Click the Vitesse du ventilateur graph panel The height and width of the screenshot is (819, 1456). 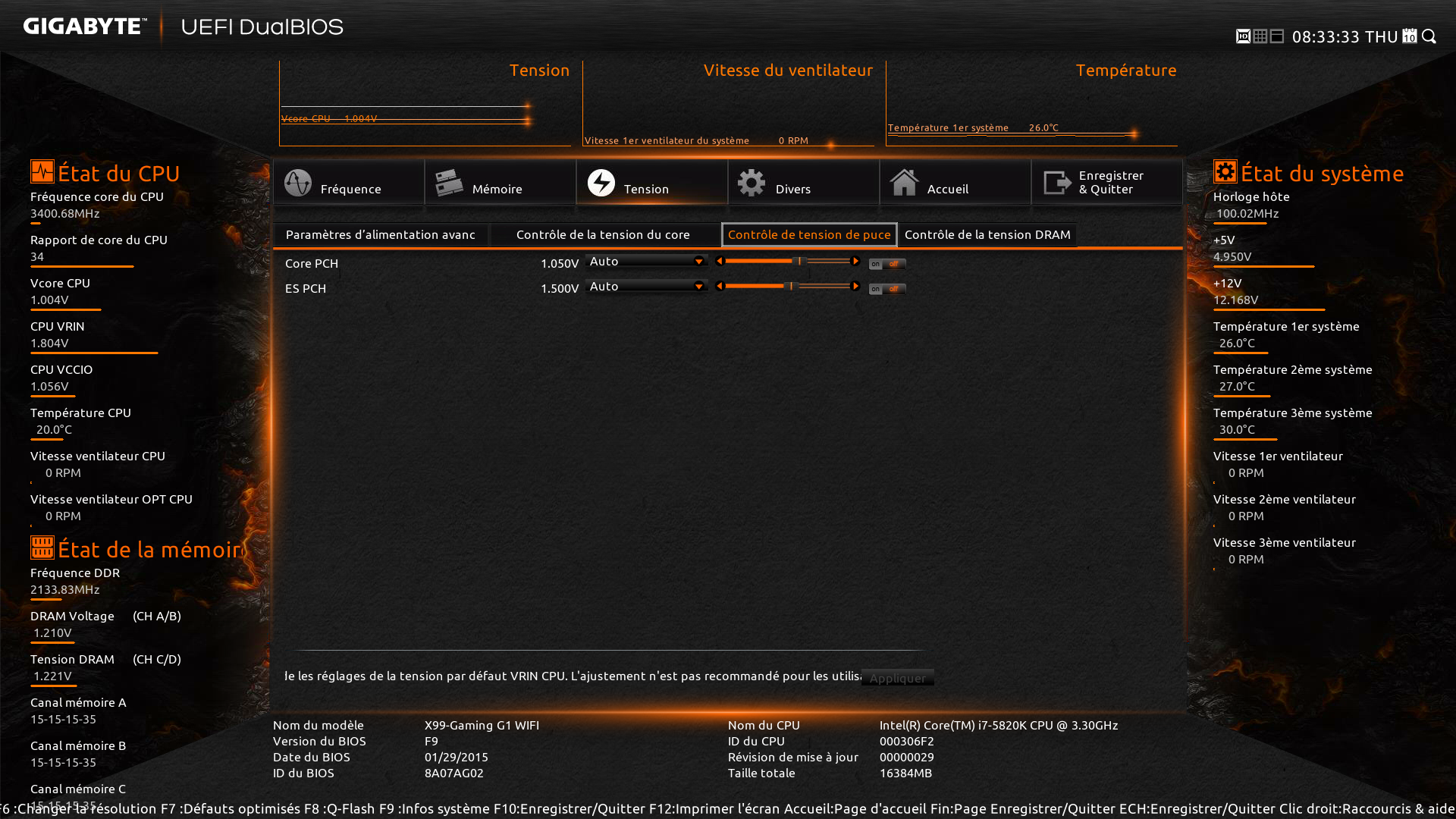tap(728, 103)
